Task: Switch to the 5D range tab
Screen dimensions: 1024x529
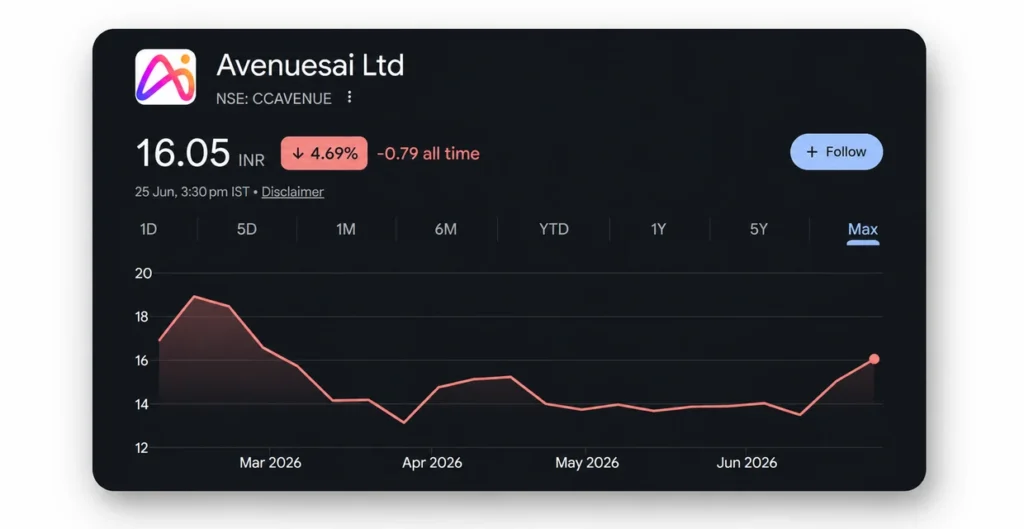Action: (x=247, y=229)
